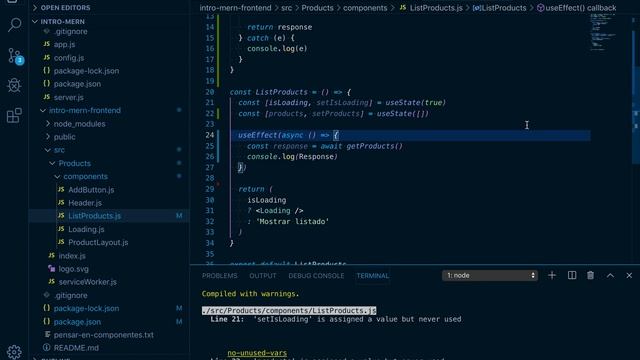Split the terminal panel
The width and height of the screenshot is (640, 360).
pyautogui.click(x=572, y=276)
